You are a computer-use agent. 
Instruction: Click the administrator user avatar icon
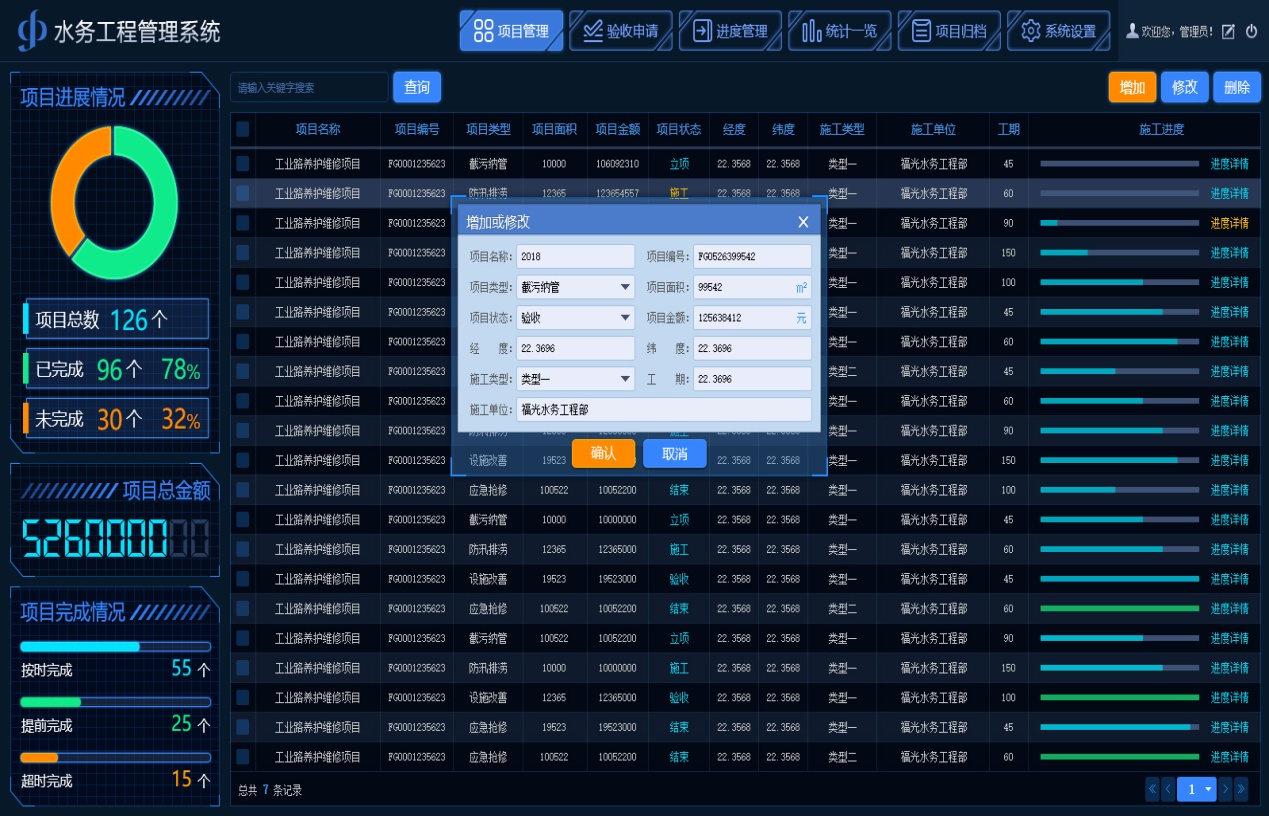pyautogui.click(x=1132, y=31)
